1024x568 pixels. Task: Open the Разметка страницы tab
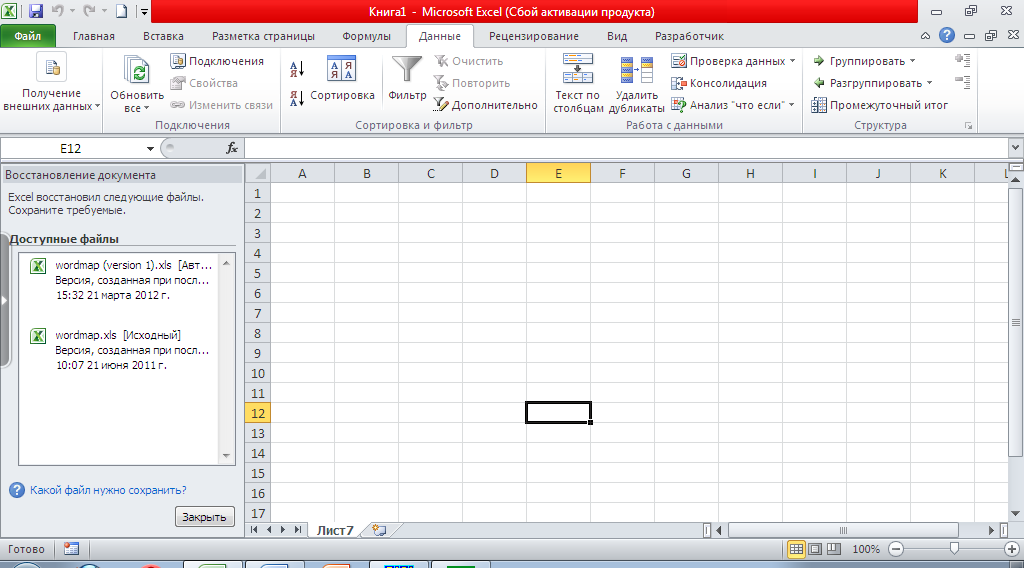coord(263,36)
